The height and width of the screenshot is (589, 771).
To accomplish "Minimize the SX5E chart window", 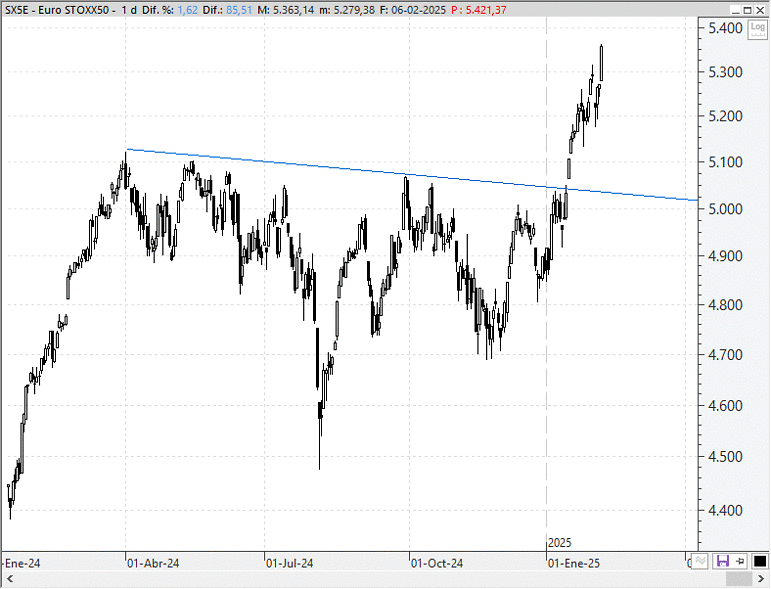I will (x=736, y=10).
